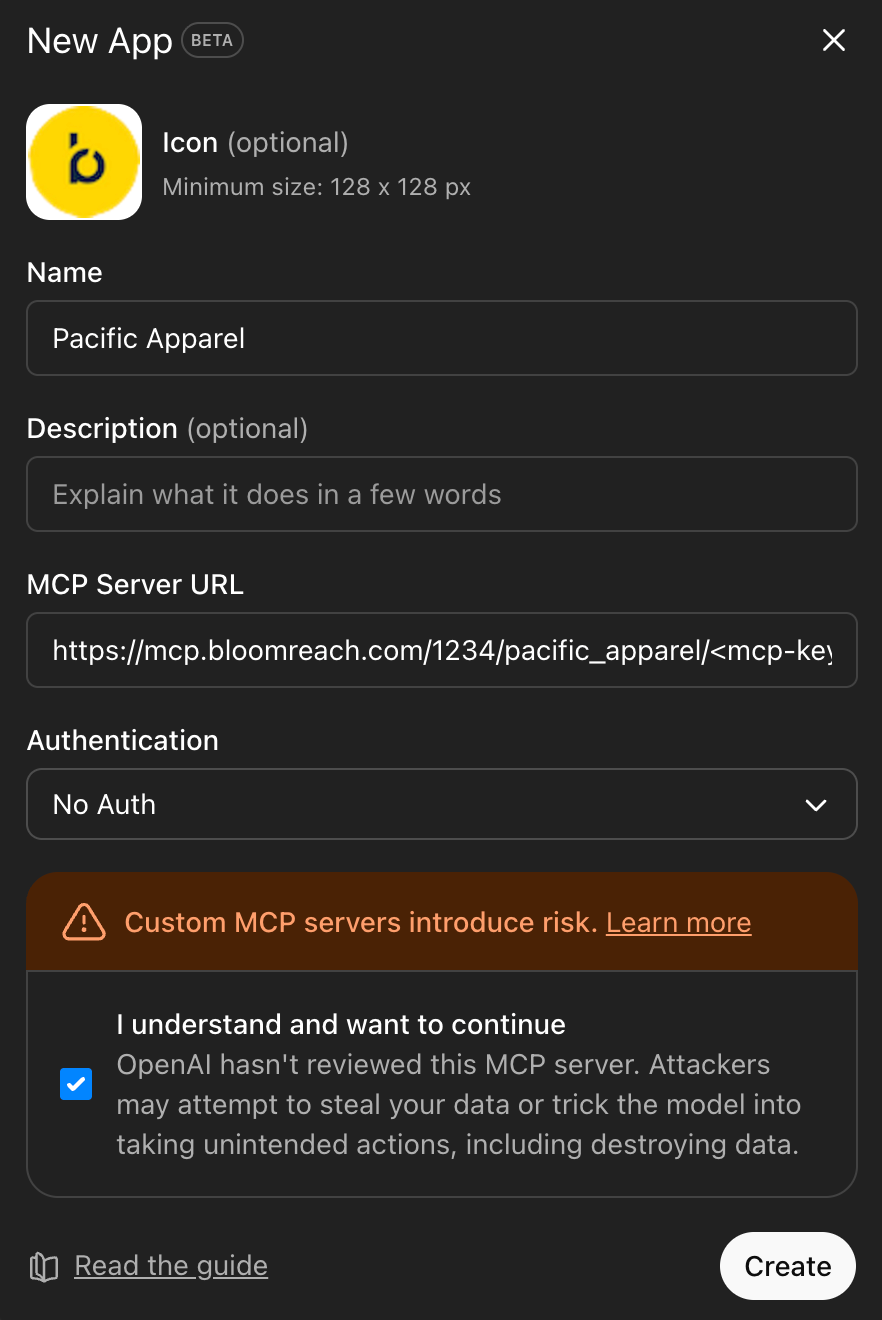This screenshot has height=1320, width=882.
Task: Click the MCP Server URL input box
Action: 441,650
